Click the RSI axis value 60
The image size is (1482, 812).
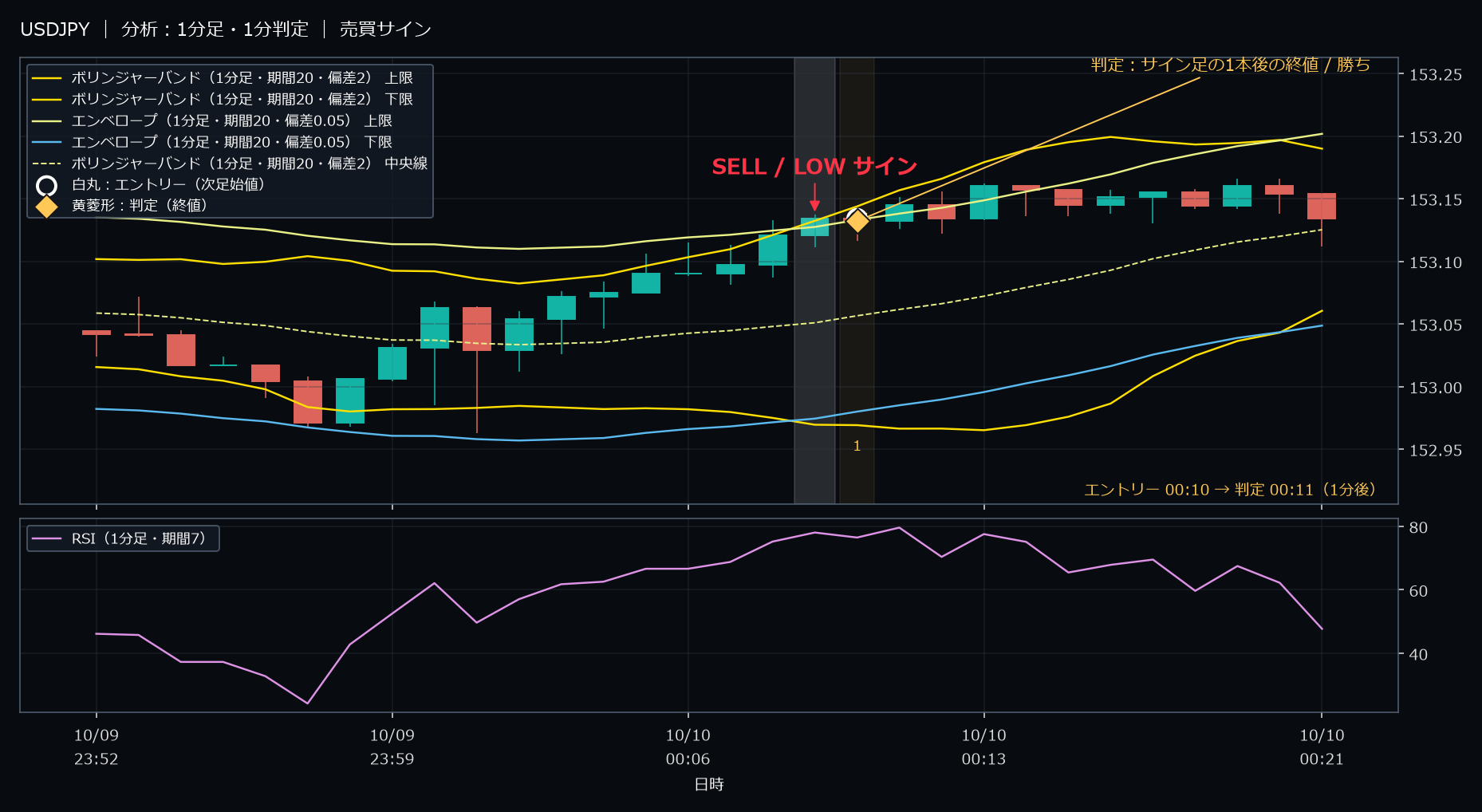1418,591
